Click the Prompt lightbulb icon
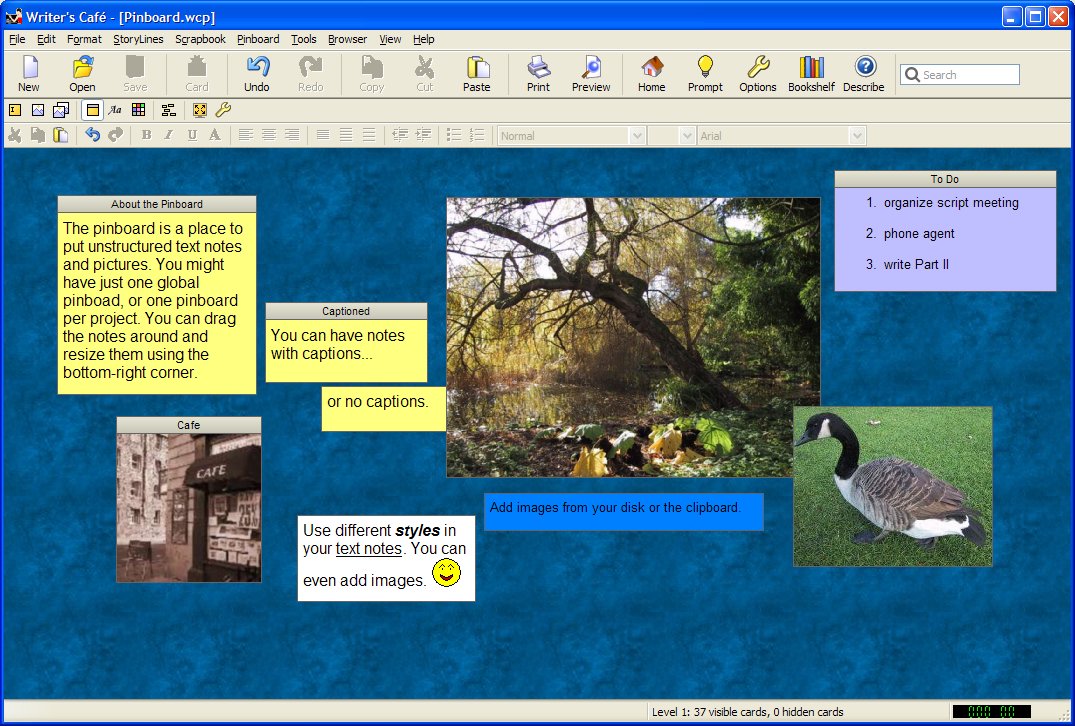Image resolution: width=1075 pixels, height=726 pixels. click(704, 73)
